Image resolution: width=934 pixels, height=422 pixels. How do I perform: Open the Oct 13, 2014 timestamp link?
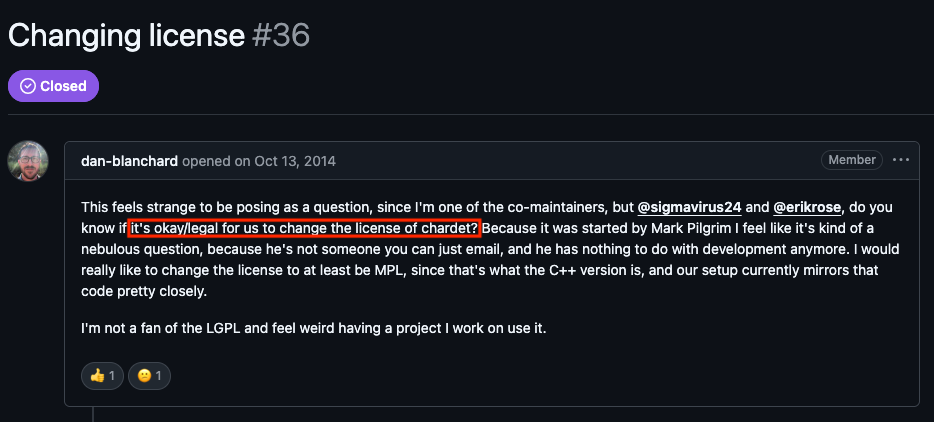coord(297,160)
